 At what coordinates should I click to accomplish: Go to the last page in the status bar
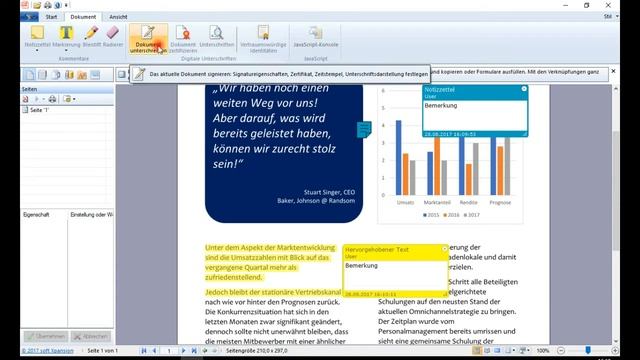[x=194, y=351]
